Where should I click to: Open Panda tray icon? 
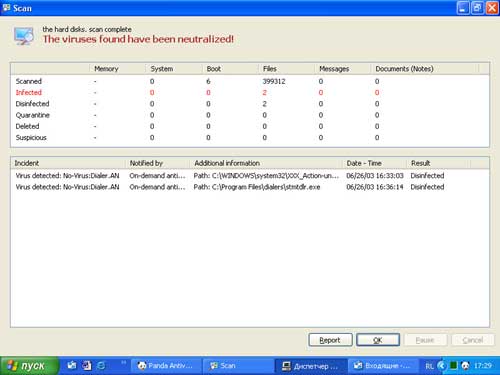[x=466, y=366]
